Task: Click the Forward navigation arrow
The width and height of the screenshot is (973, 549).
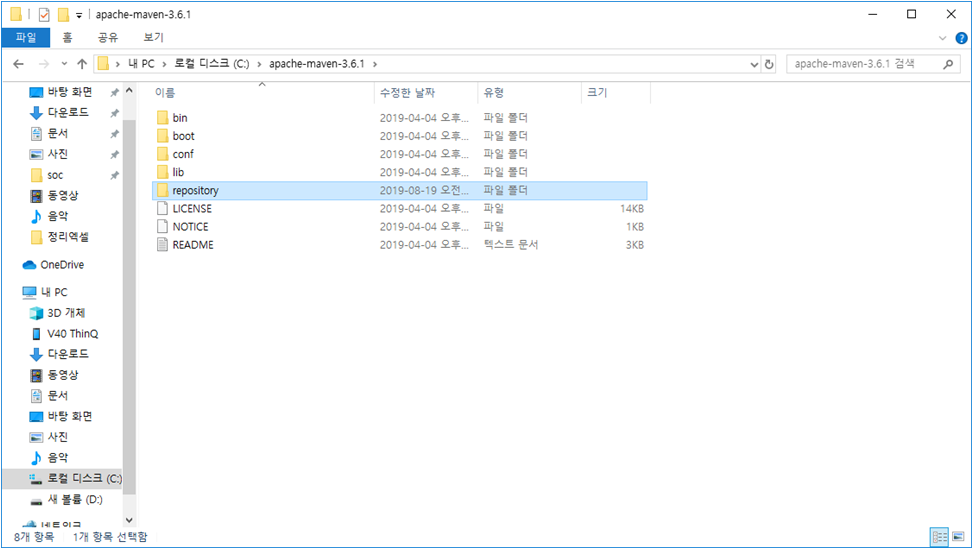Action: point(43,64)
